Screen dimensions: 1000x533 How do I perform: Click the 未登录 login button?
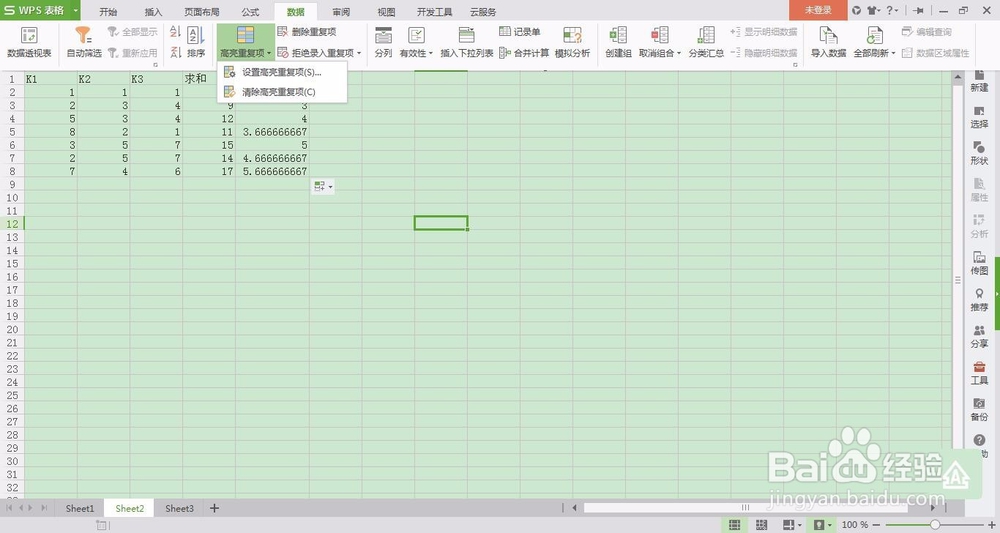coord(818,10)
